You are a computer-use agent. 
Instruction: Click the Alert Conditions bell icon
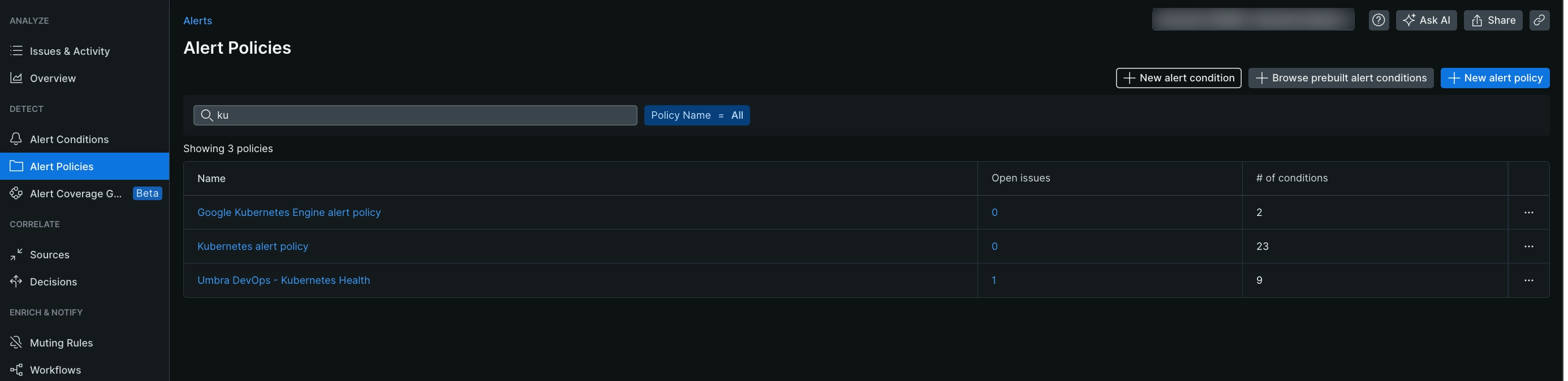coord(16,138)
